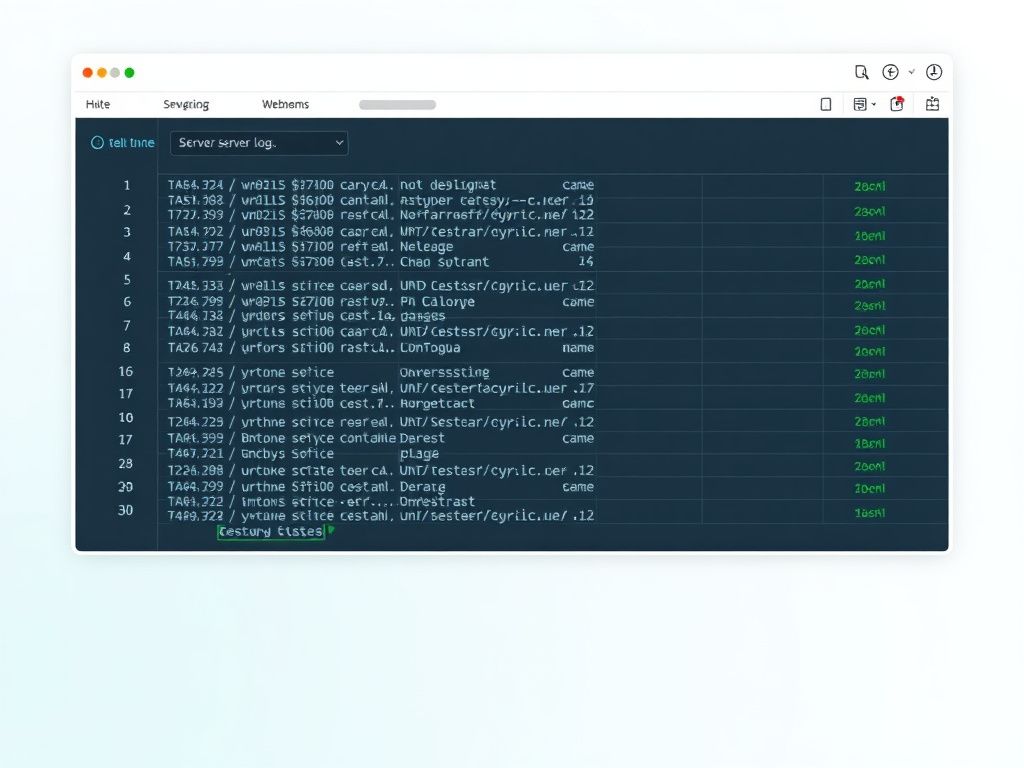Image resolution: width=1024 pixels, height=768 pixels.
Task: Click the calendar export icon at far right
Action: (933, 104)
